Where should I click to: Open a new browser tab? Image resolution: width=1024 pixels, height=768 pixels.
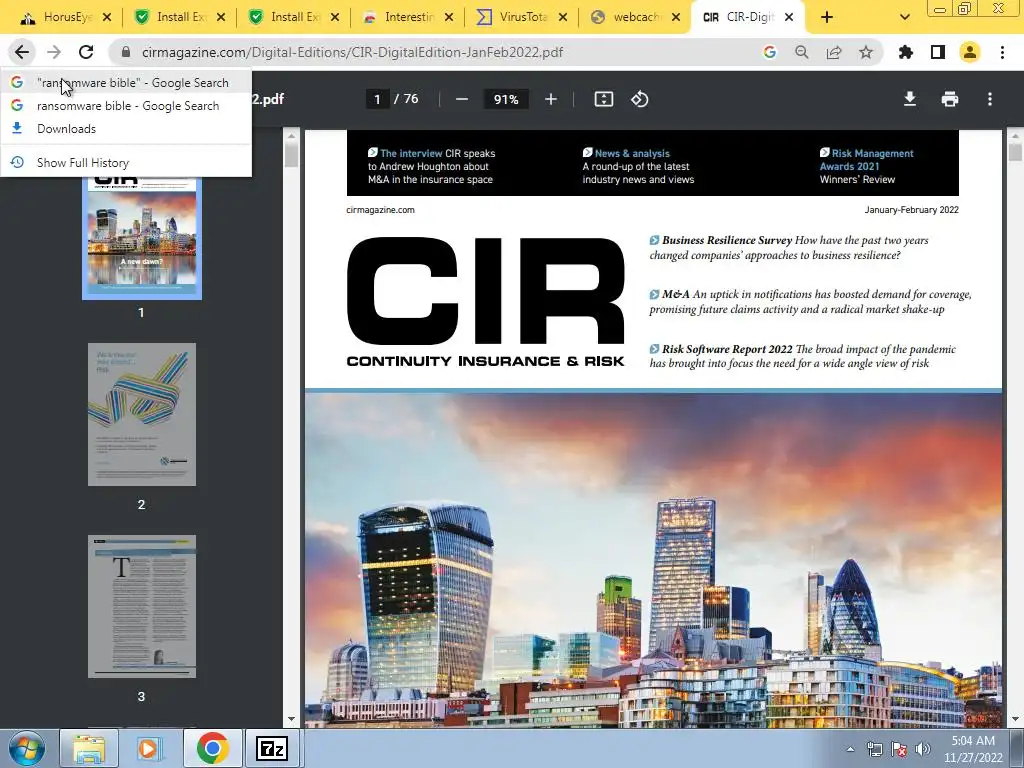(x=827, y=17)
